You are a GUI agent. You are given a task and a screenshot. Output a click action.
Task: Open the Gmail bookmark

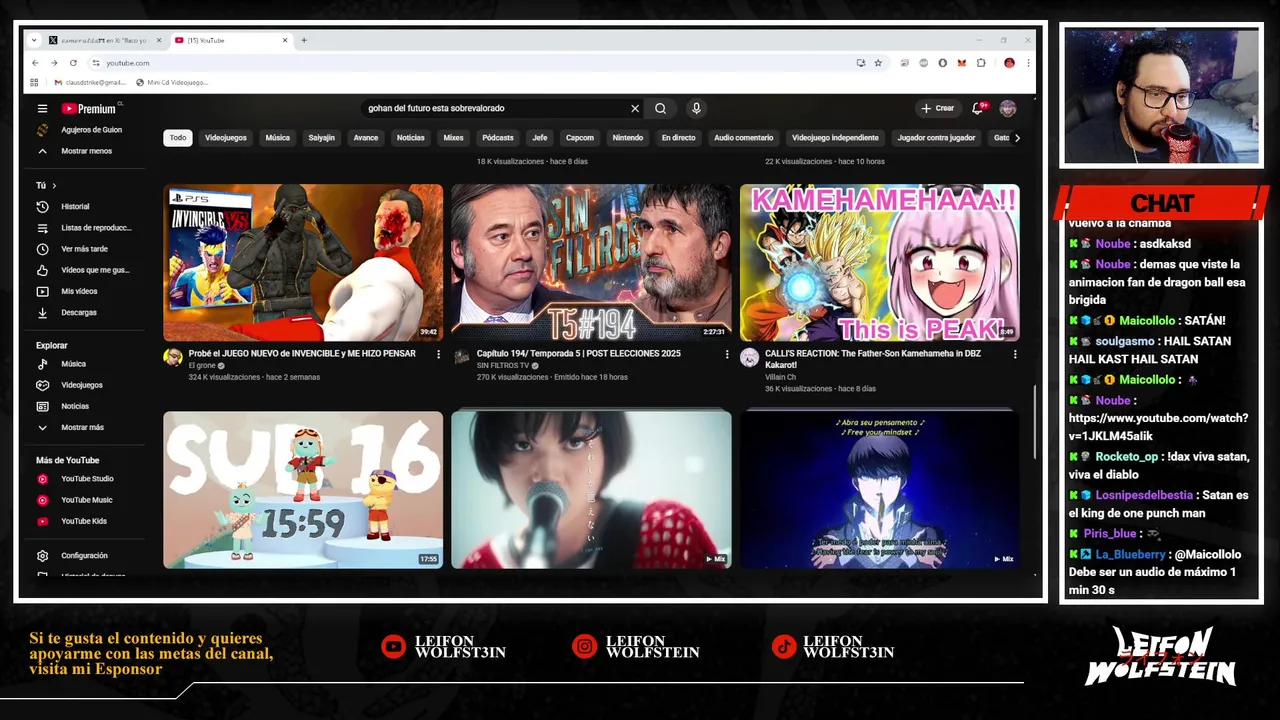[x=90, y=82]
